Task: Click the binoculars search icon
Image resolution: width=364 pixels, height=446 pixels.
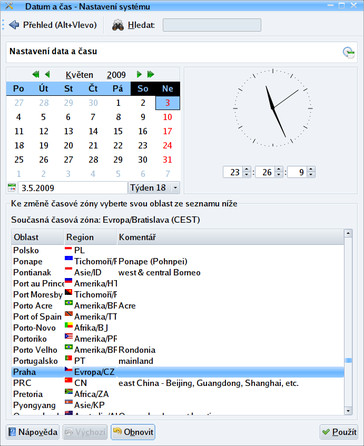Action: pos(118,25)
